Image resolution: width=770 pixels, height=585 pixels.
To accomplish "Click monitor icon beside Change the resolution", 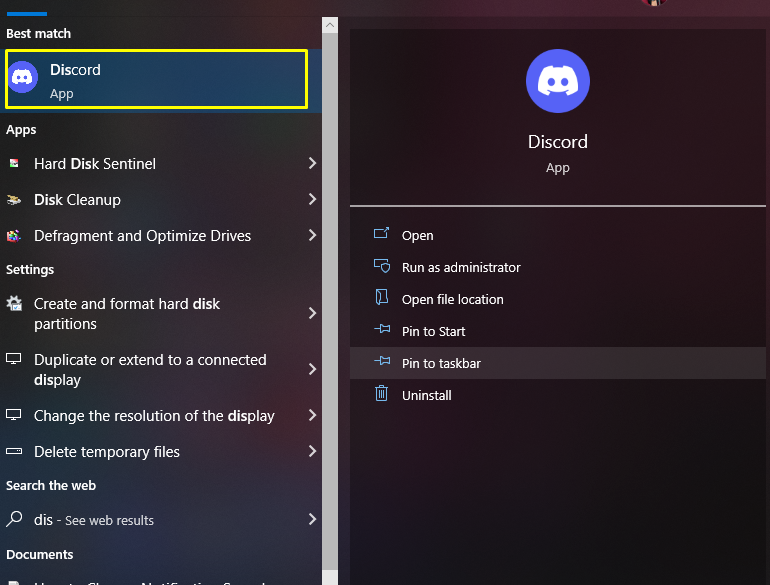I will 14,415.
